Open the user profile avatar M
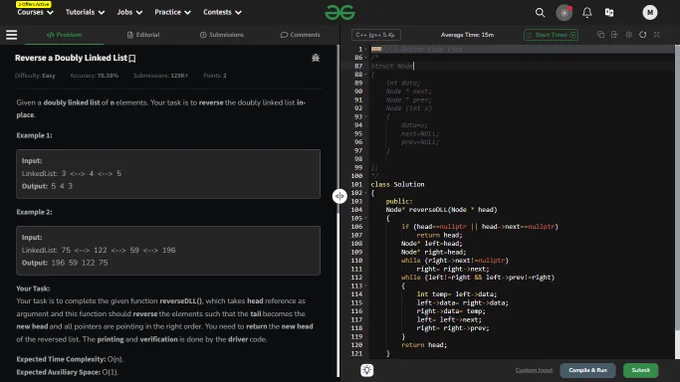 click(x=650, y=13)
